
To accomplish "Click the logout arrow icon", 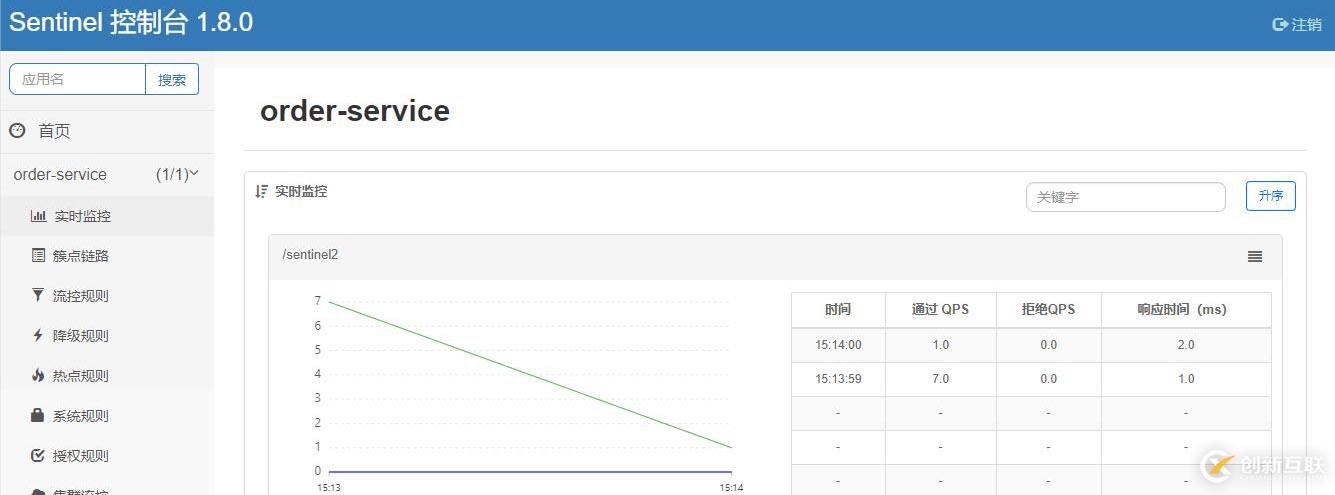I will click(x=1280, y=24).
